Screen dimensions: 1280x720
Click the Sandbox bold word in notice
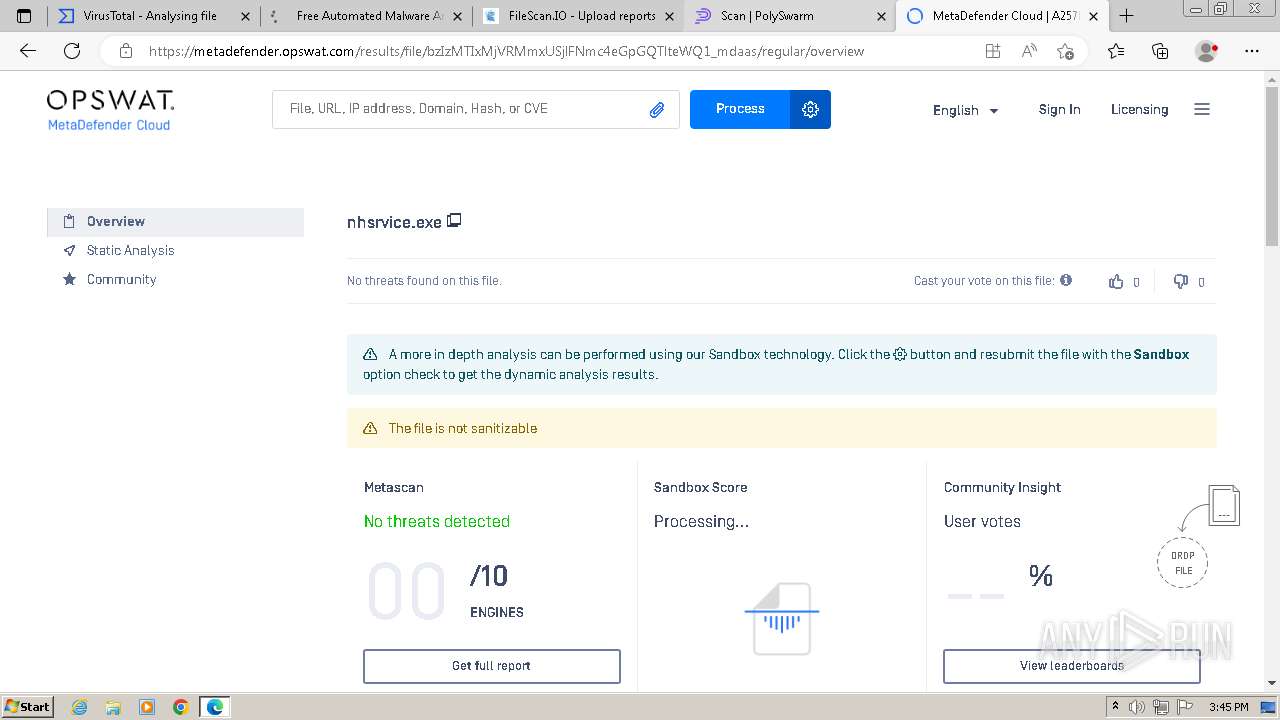coord(1161,354)
